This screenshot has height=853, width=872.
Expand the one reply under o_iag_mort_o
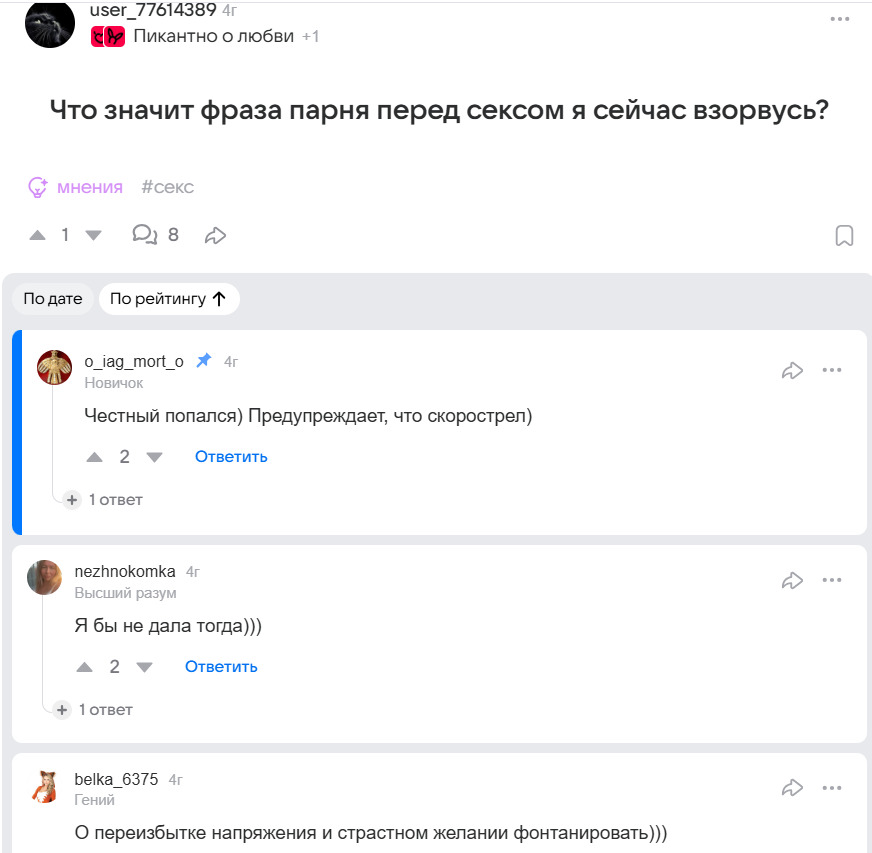[104, 499]
